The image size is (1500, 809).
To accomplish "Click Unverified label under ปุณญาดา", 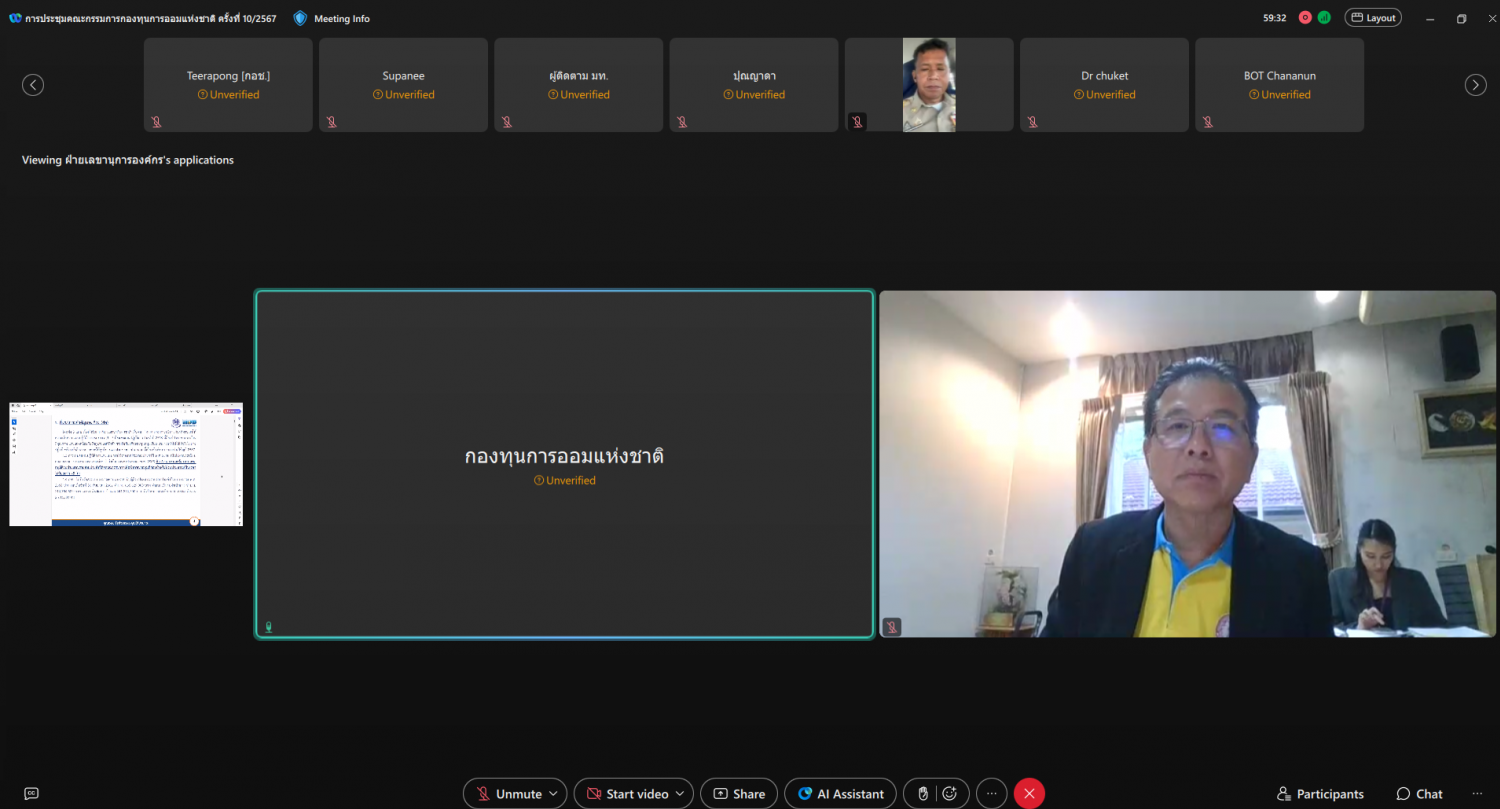I will coord(754,95).
